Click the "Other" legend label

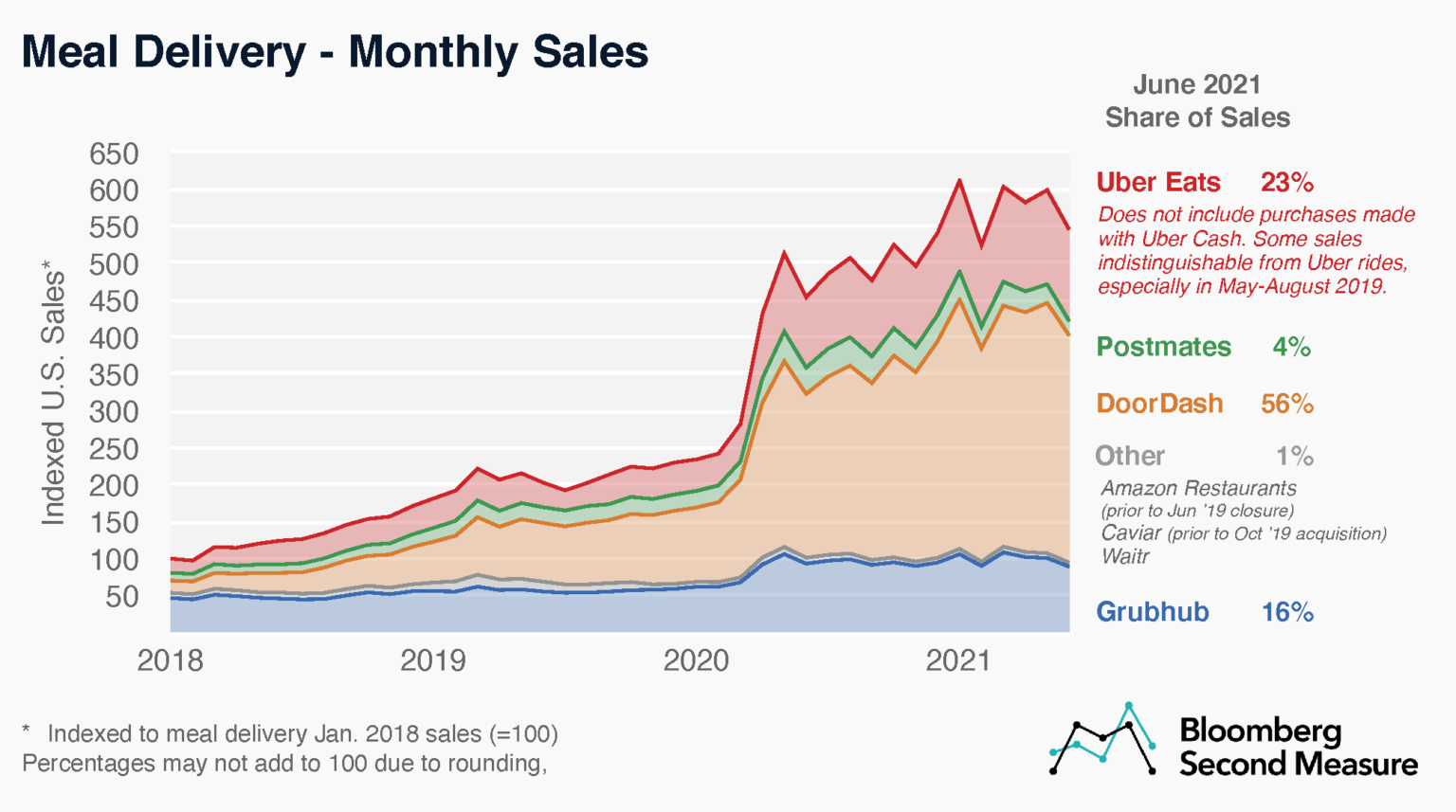coord(1130,456)
